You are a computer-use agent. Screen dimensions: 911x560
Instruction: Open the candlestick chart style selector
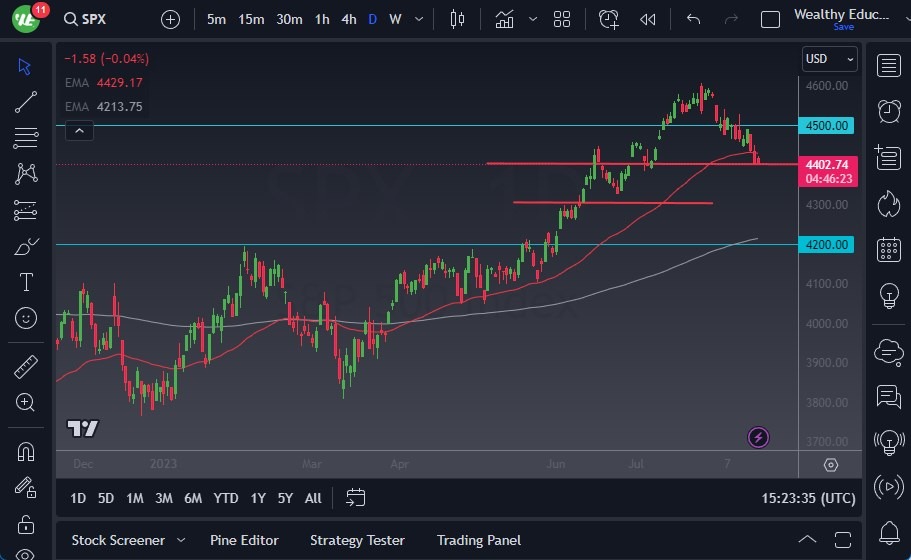458,19
